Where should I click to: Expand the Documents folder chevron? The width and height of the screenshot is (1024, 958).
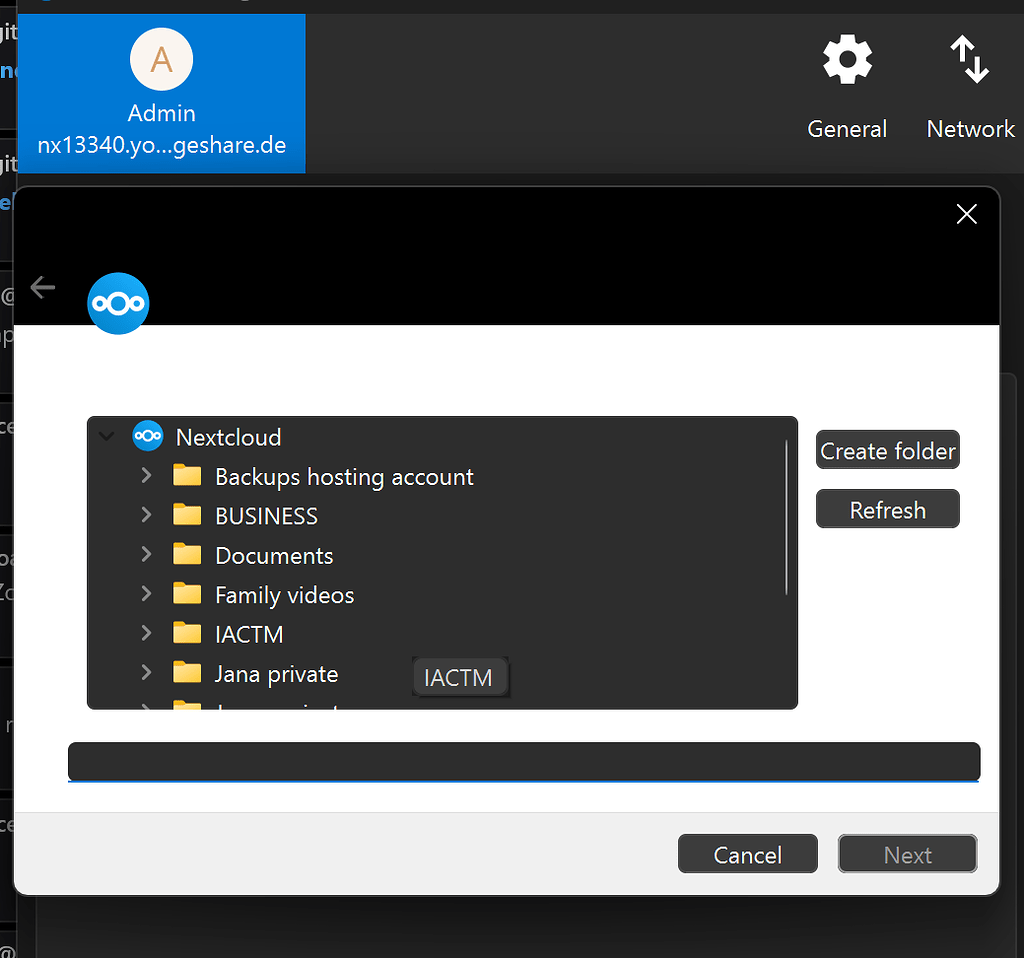pyautogui.click(x=146, y=555)
